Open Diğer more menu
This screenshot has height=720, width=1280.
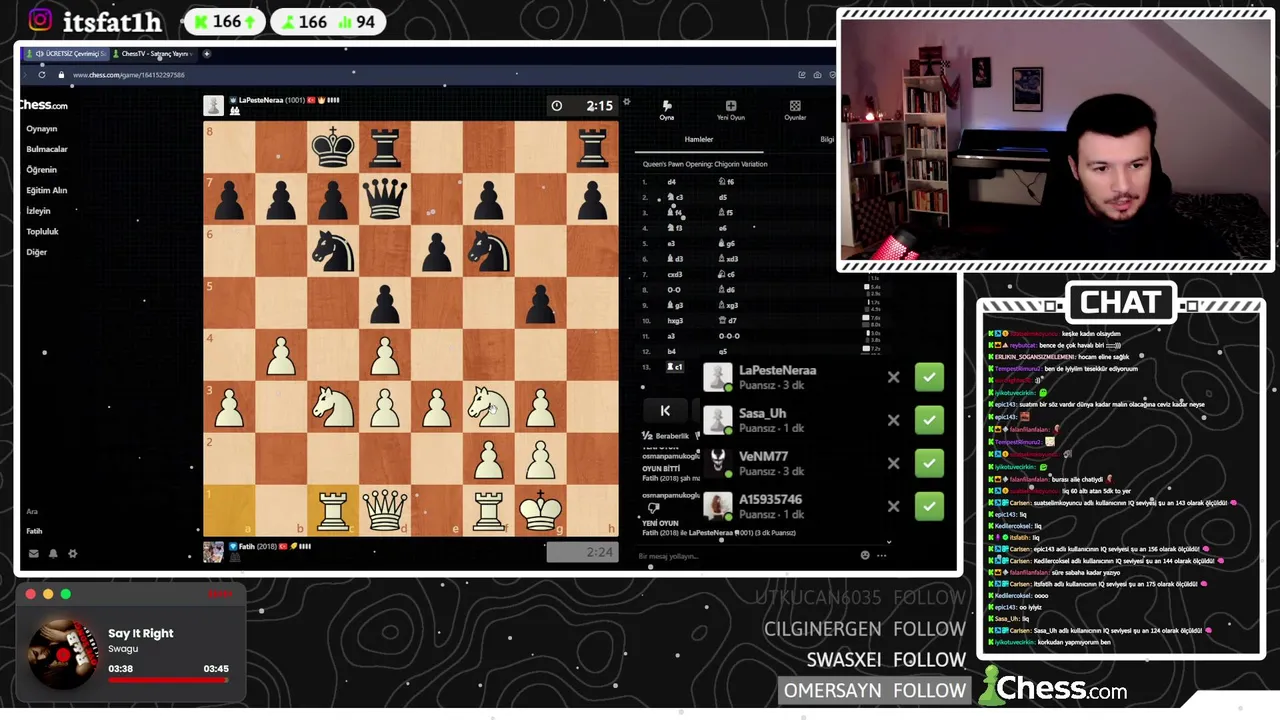[x=36, y=252]
